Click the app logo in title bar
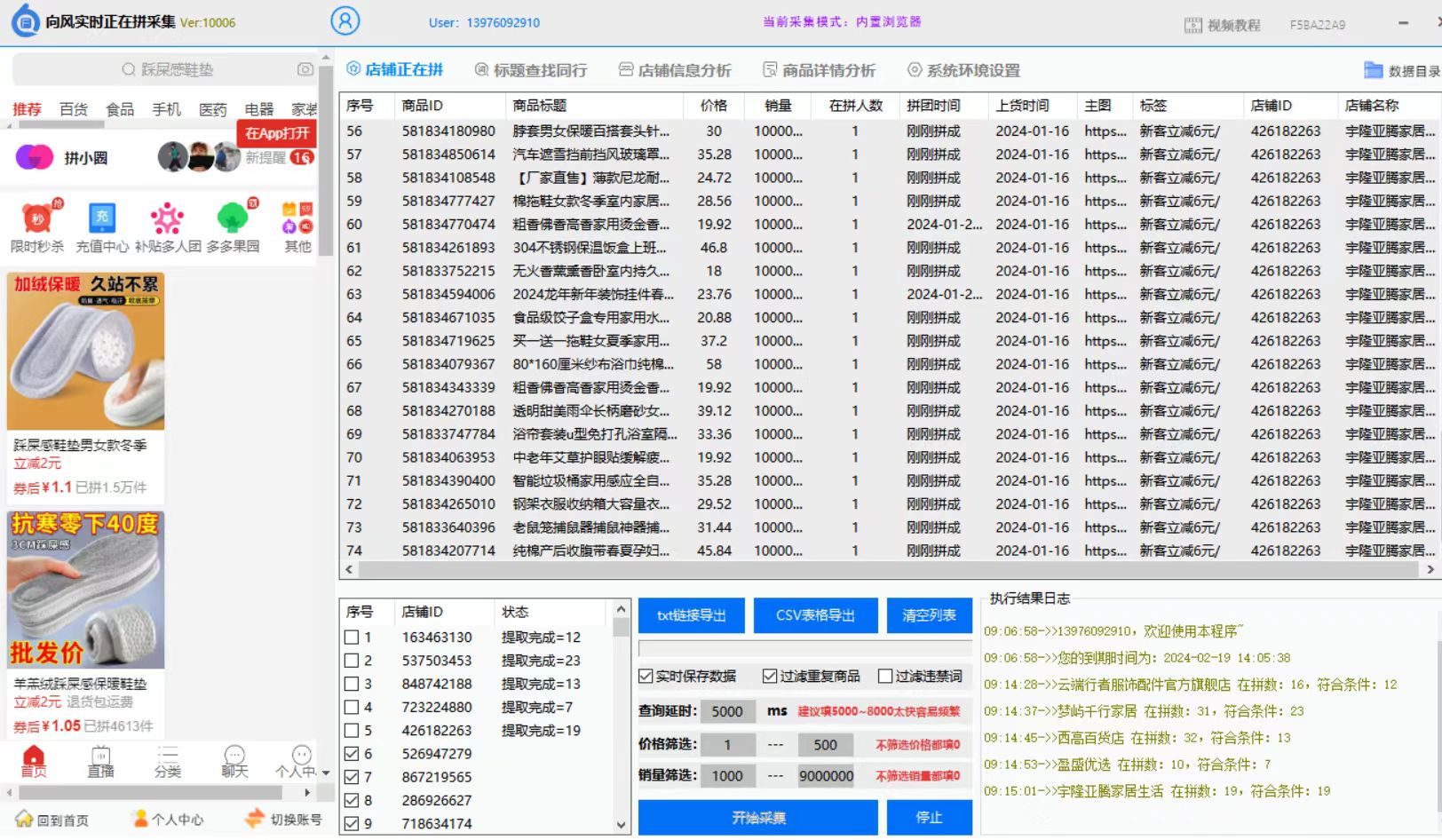 [25, 21]
